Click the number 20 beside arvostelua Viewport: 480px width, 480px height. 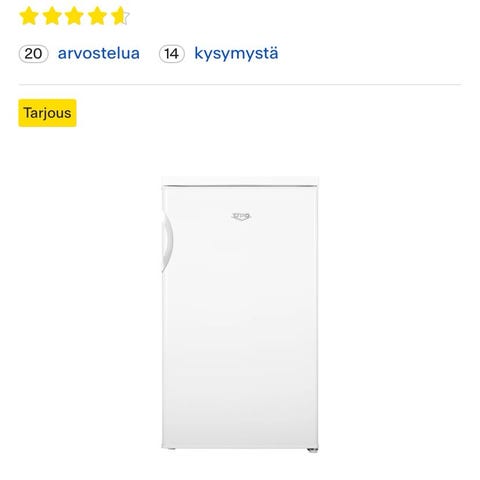point(33,54)
